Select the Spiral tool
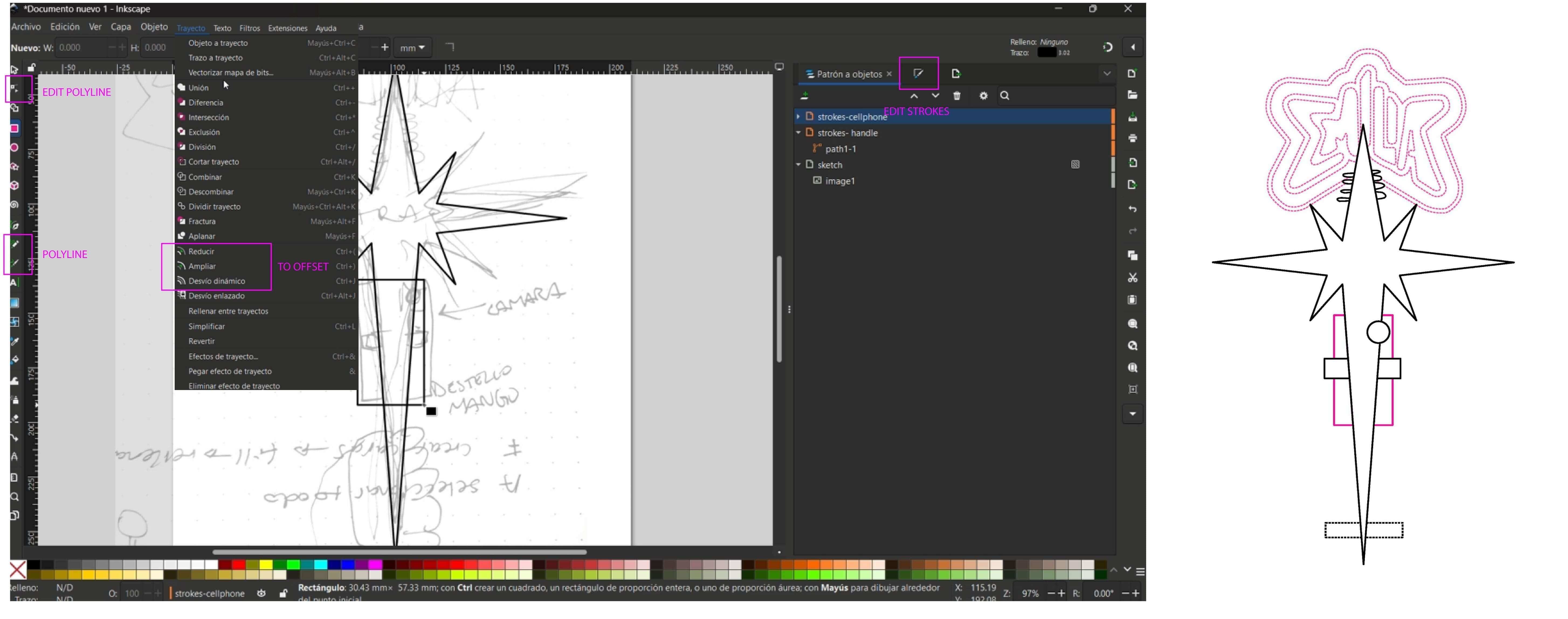This screenshot has height=619, width=1568. click(x=15, y=205)
